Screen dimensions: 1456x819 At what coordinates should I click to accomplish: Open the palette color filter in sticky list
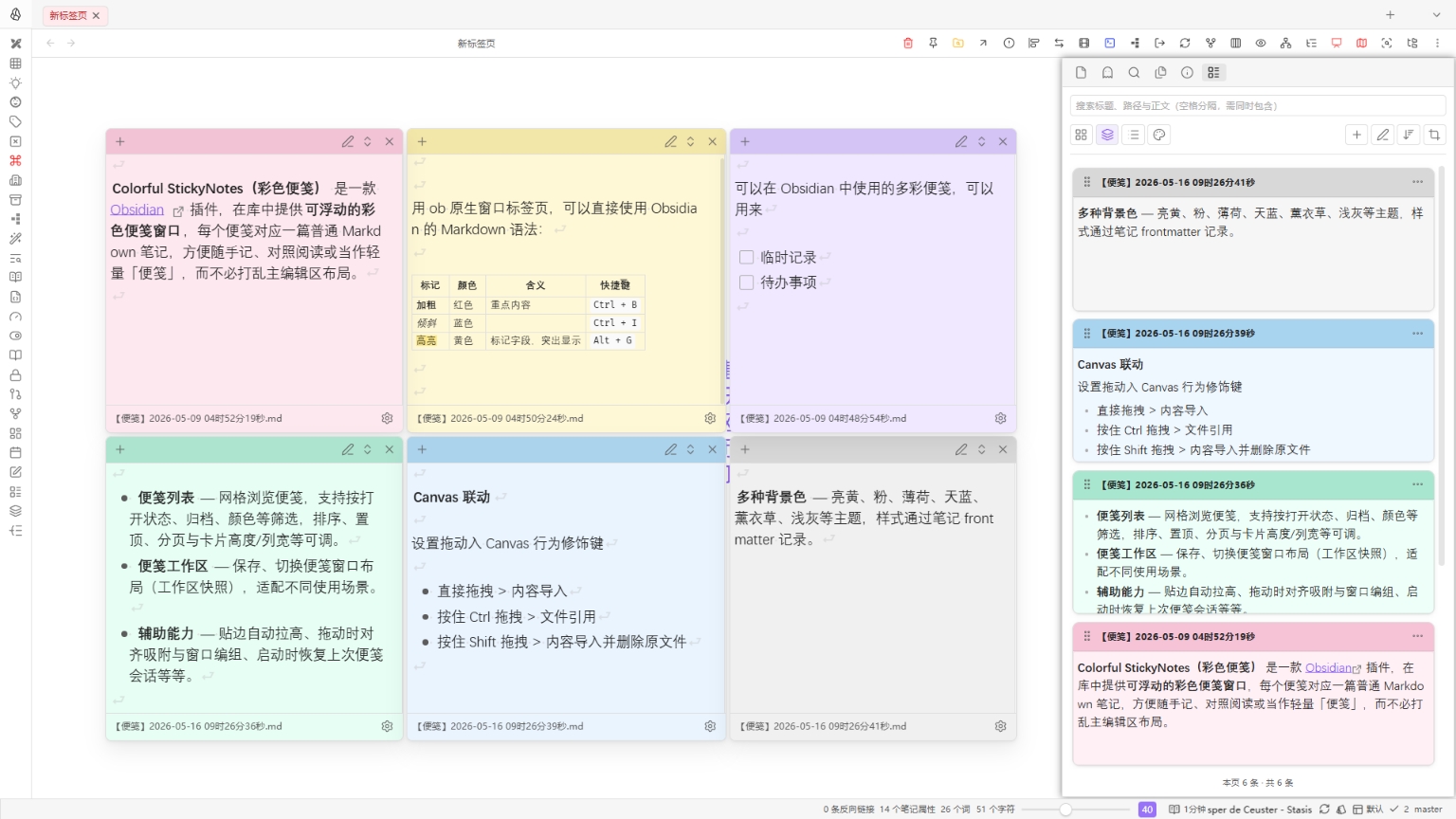(x=1159, y=135)
